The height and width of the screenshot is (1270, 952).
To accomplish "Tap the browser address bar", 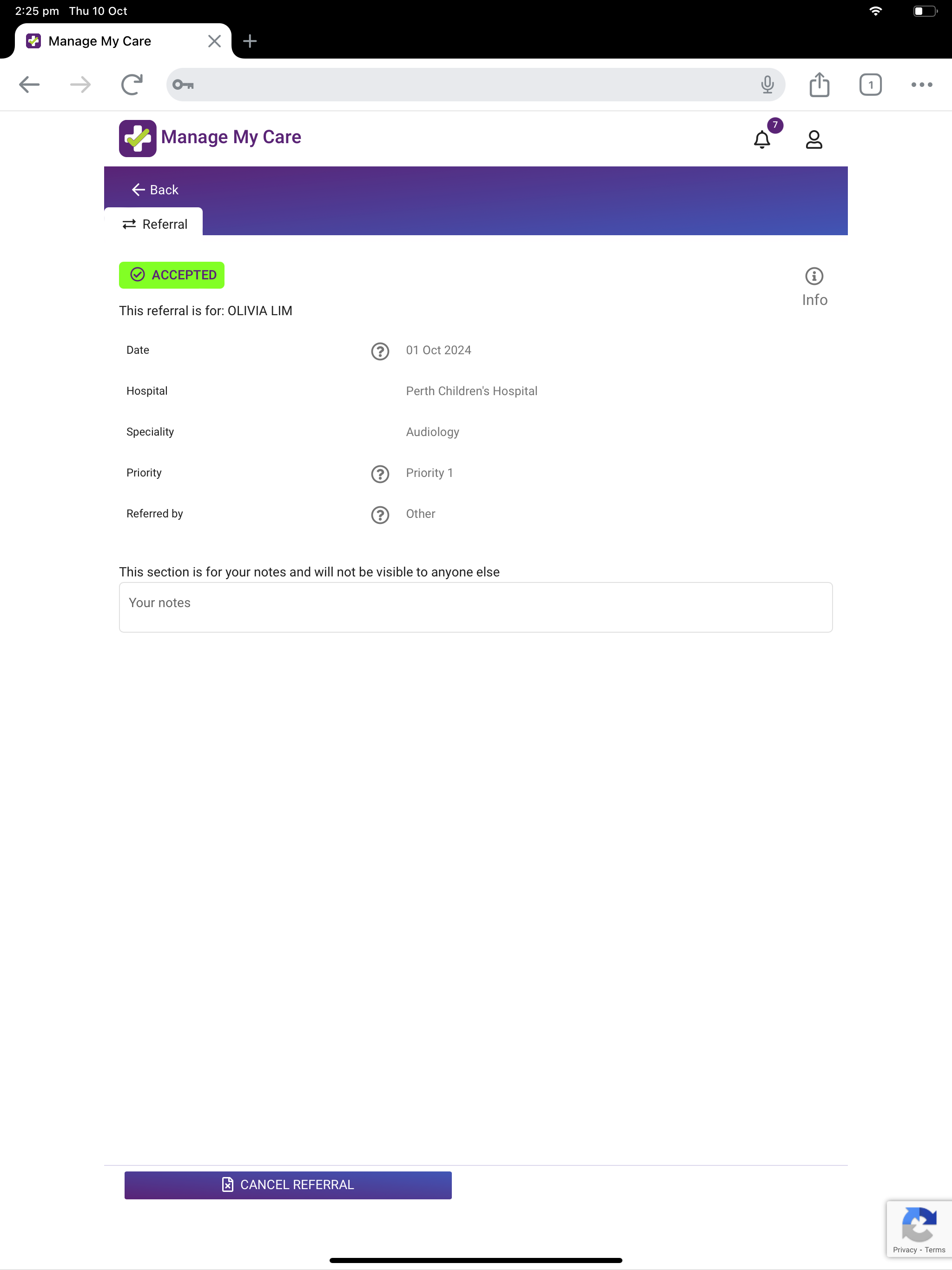I will click(x=476, y=85).
